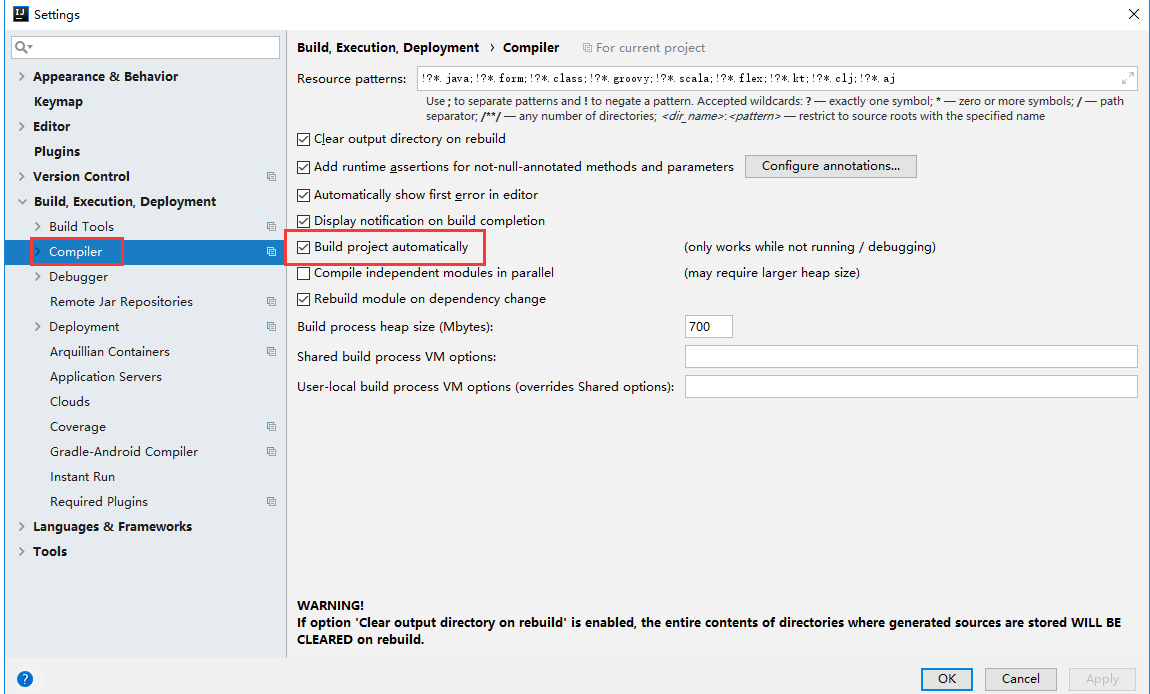Click the project-level icon beside Version Control

271,177
